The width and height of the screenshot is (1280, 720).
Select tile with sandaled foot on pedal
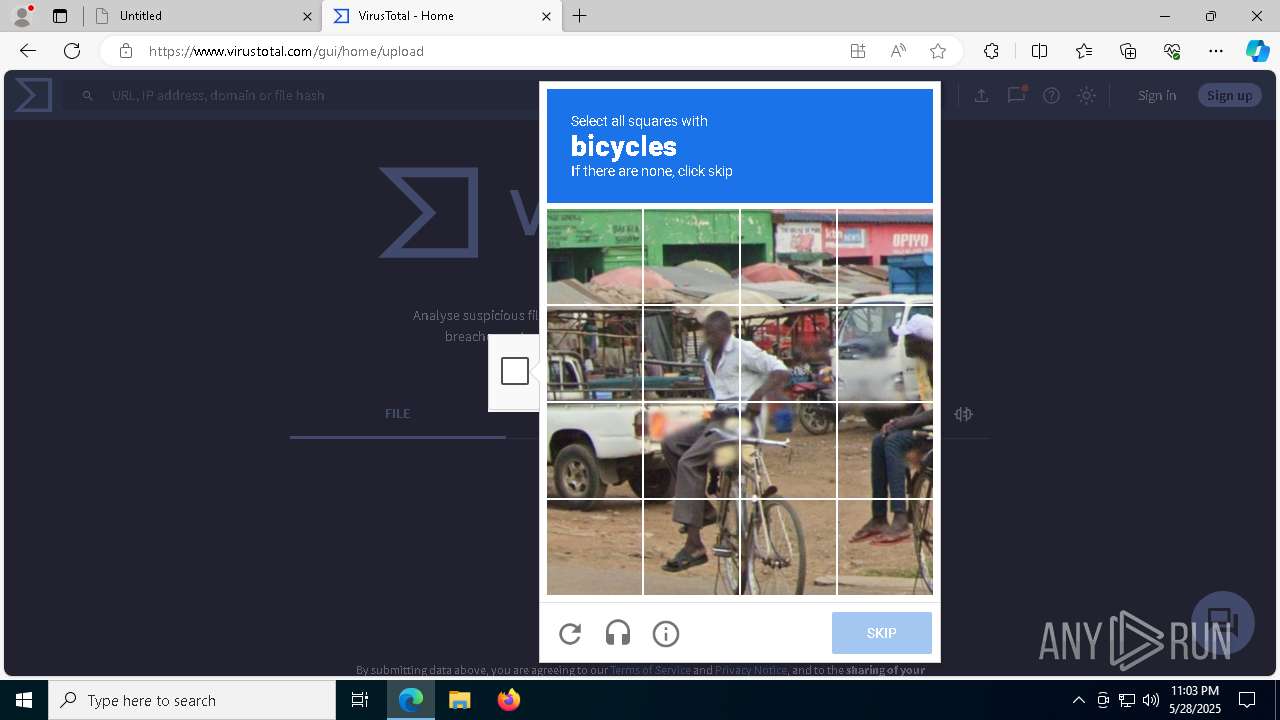coord(691,547)
